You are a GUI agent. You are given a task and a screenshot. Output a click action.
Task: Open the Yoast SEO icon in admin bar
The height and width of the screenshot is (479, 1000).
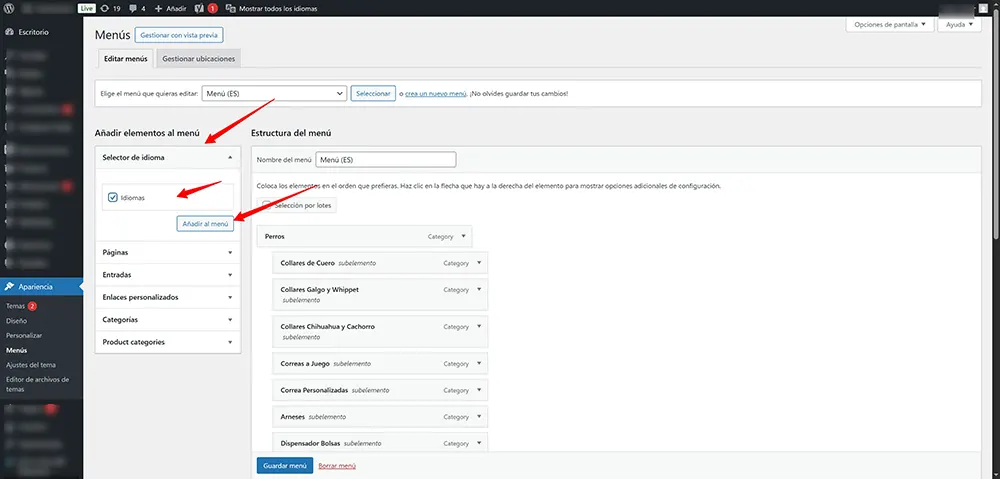pos(199,8)
